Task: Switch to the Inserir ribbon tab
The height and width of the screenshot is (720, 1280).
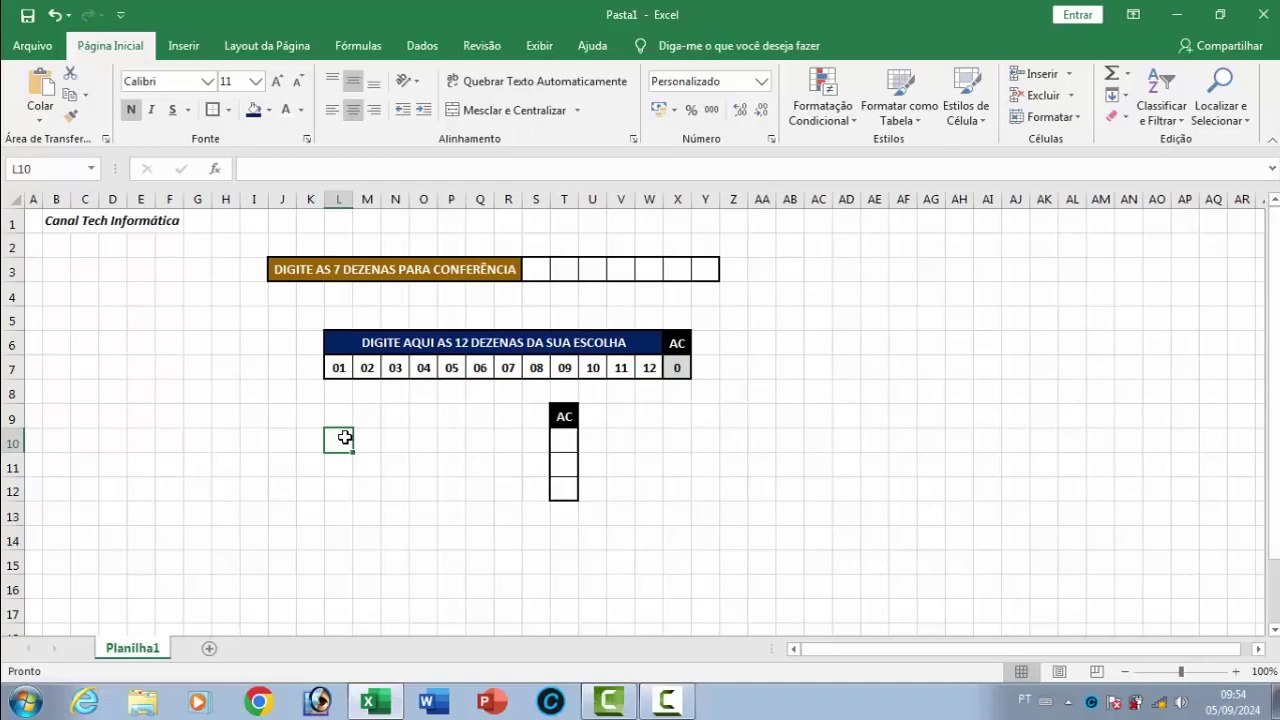Action: pos(184,46)
